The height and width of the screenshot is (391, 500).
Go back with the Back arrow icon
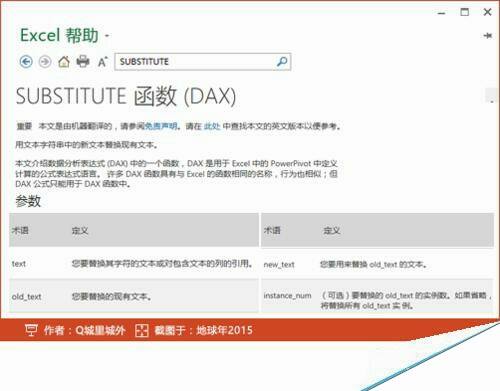26,62
